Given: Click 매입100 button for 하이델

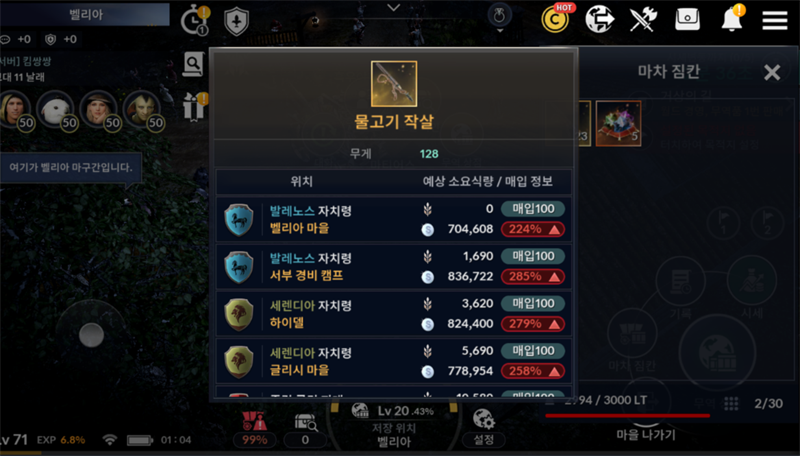Looking at the screenshot, I should (x=533, y=303).
